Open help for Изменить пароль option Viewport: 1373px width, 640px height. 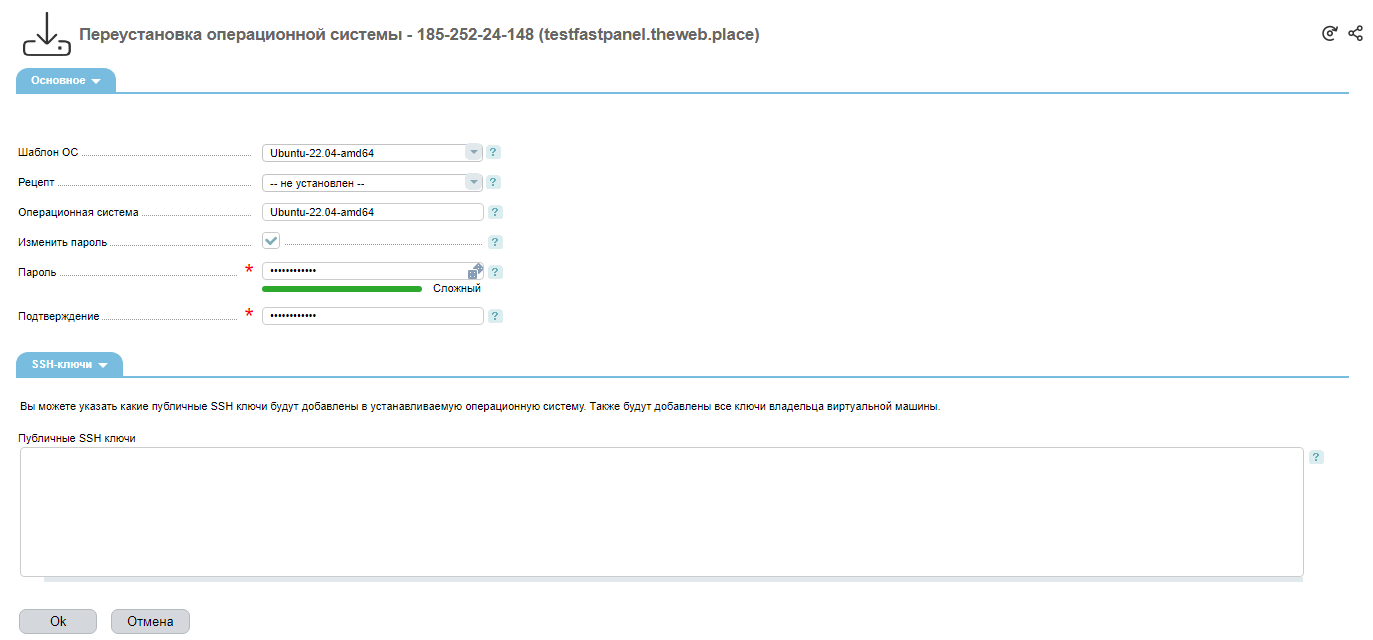pyautogui.click(x=496, y=242)
